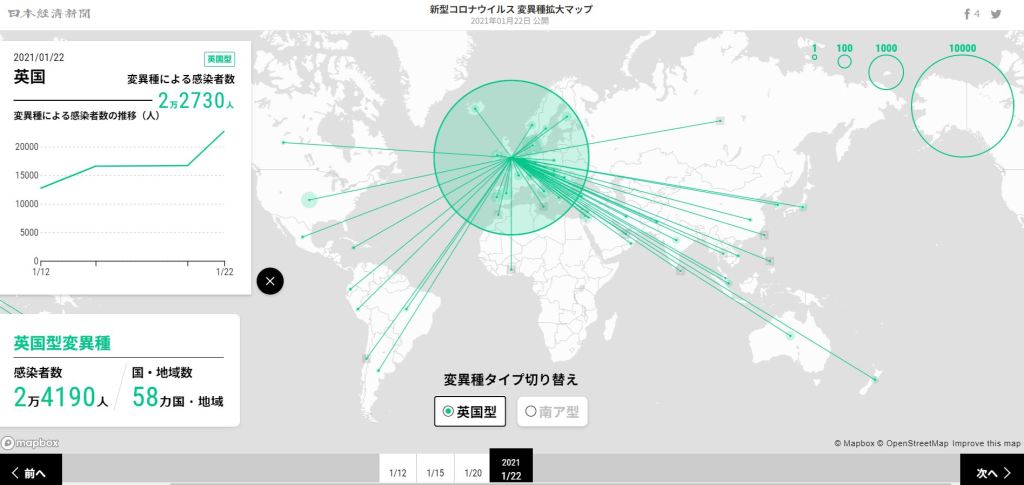Viewport: 1024px width, 485px height.
Task: Click the Mapbox logo
Action: coord(30,443)
